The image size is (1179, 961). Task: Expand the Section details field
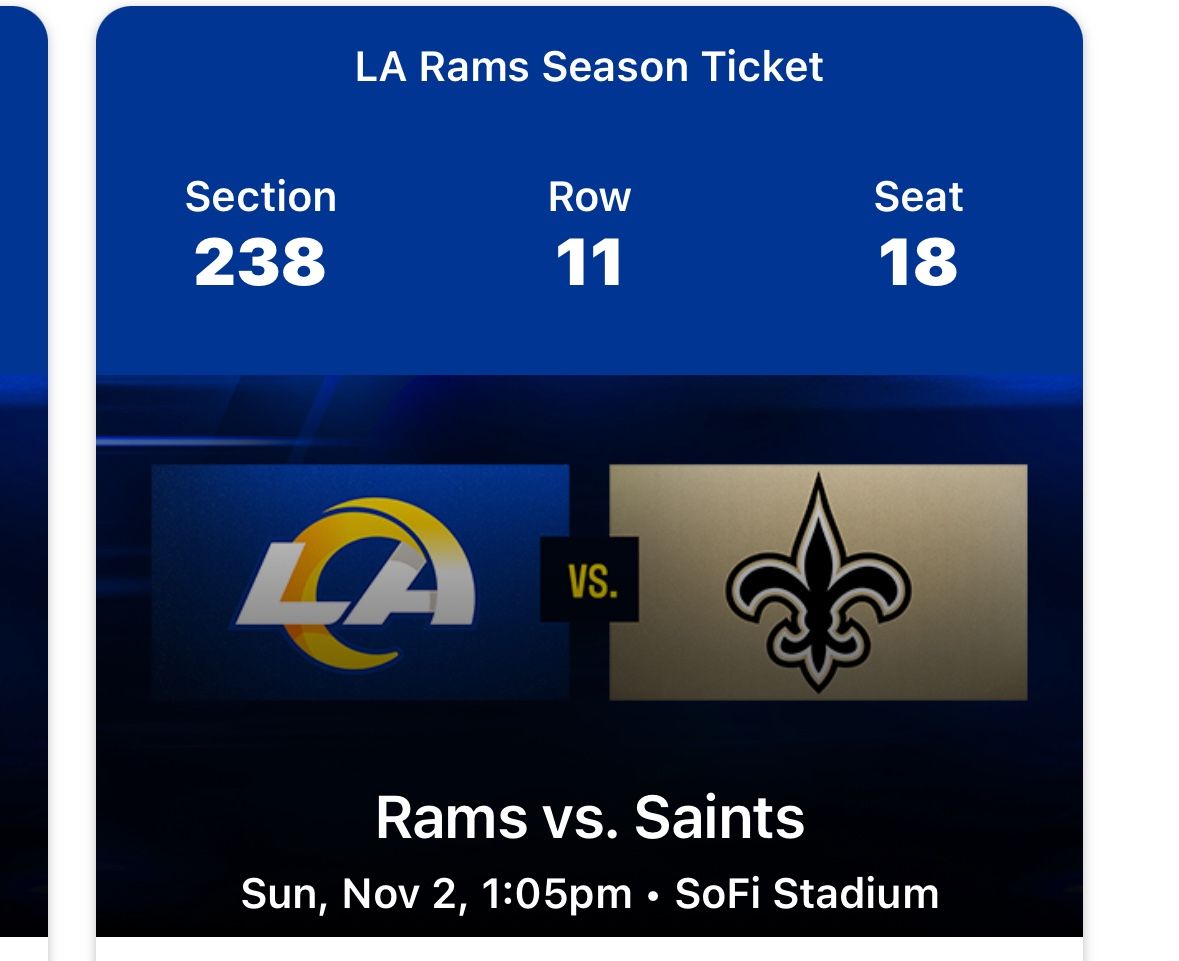coord(262,197)
